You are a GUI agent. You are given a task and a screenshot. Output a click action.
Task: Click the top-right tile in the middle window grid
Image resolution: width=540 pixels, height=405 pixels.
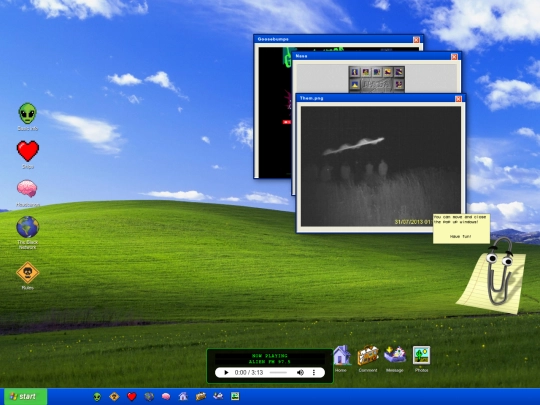tap(398, 72)
